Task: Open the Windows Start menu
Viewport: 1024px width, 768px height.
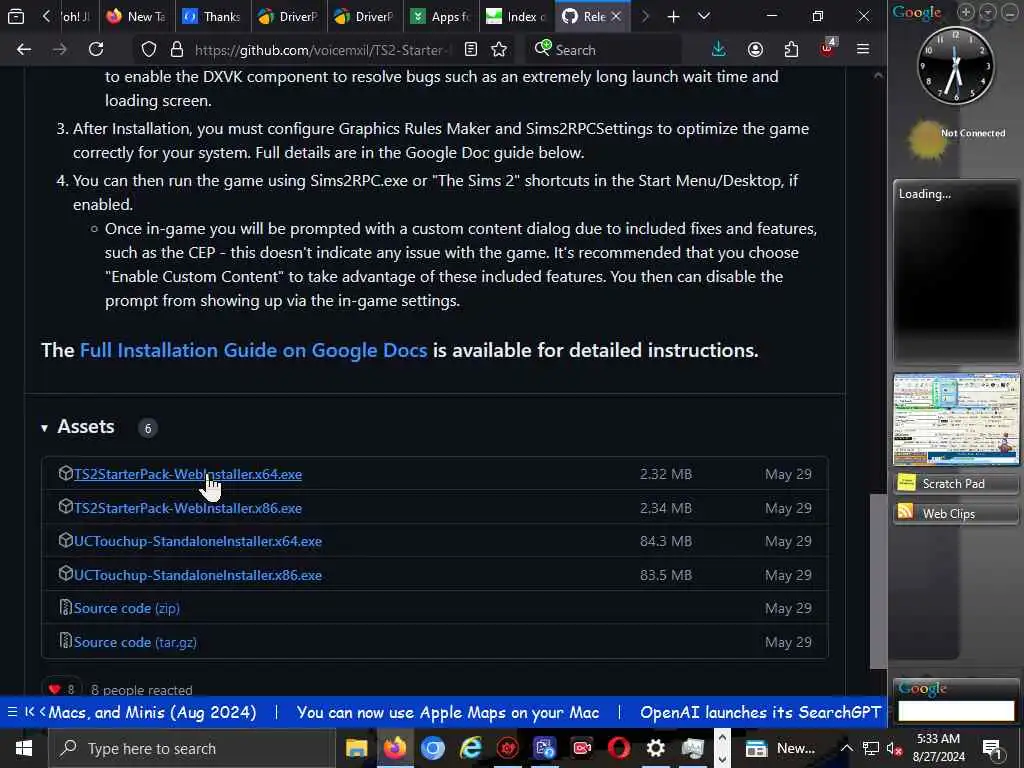Action: click(24, 748)
